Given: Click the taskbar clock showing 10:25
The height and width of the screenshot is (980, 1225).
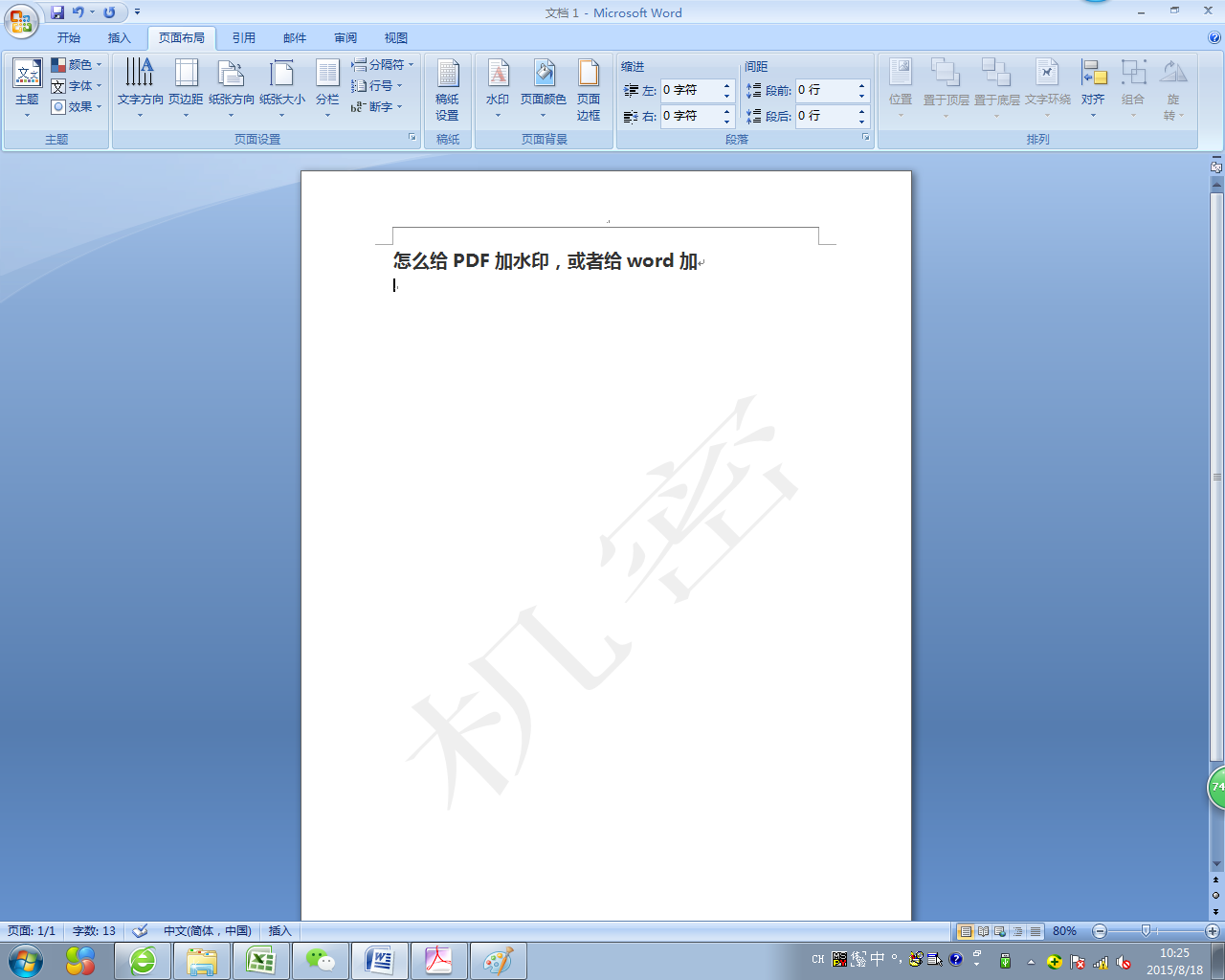Looking at the screenshot, I should pyautogui.click(x=1174, y=961).
